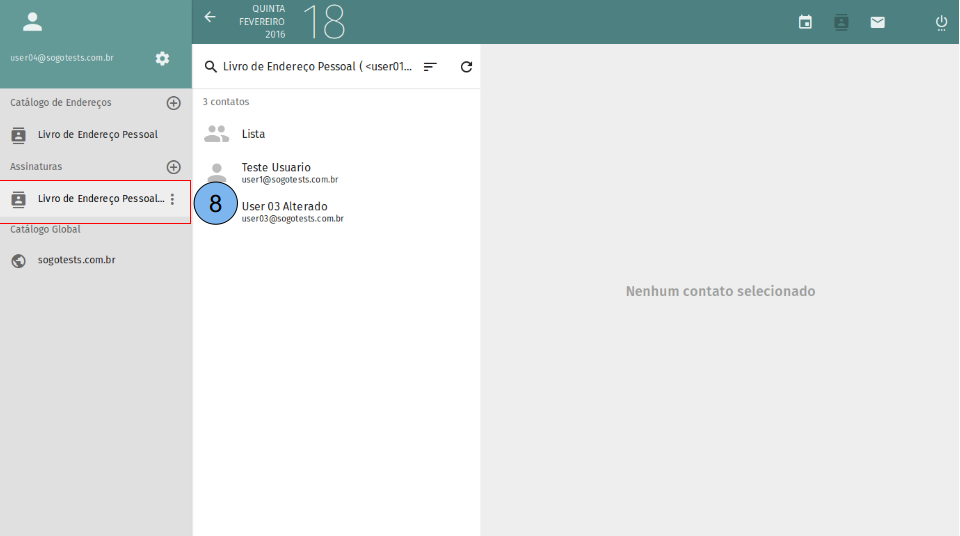The image size is (960, 536).
Task: Open the sort options menu
Action: click(x=430, y=67)
